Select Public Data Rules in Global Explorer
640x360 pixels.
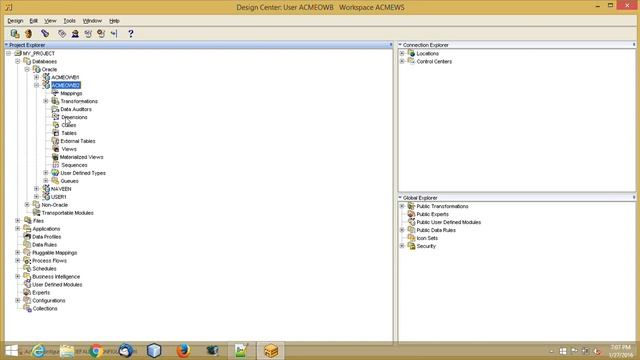point(436,230)
